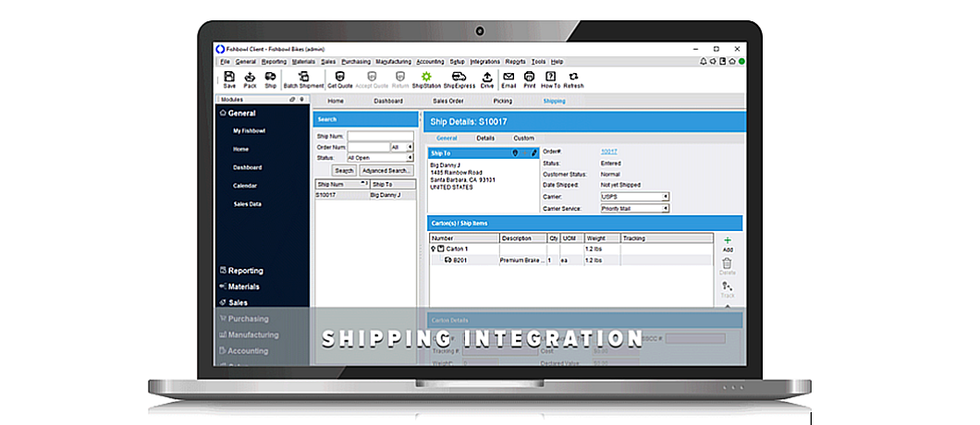980x425 pixels.
Task: Switch to the Sales Order tab
Action: (x=447, y=101)
